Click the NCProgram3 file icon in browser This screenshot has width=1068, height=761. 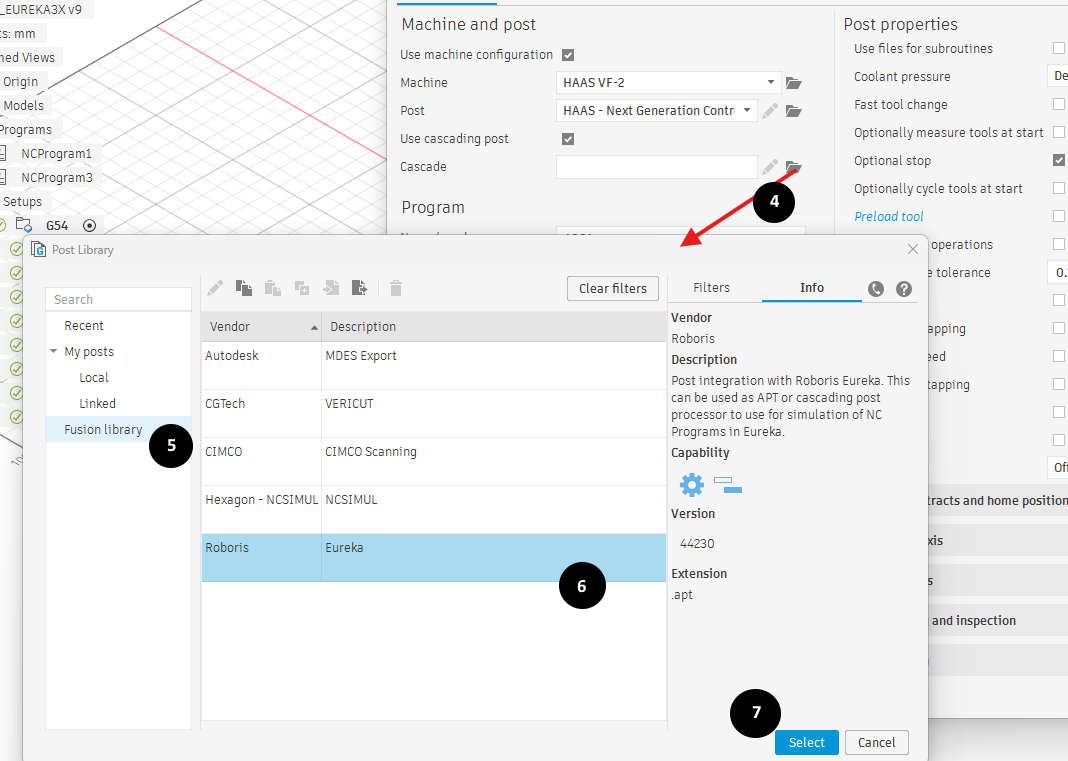click(3, 177)
